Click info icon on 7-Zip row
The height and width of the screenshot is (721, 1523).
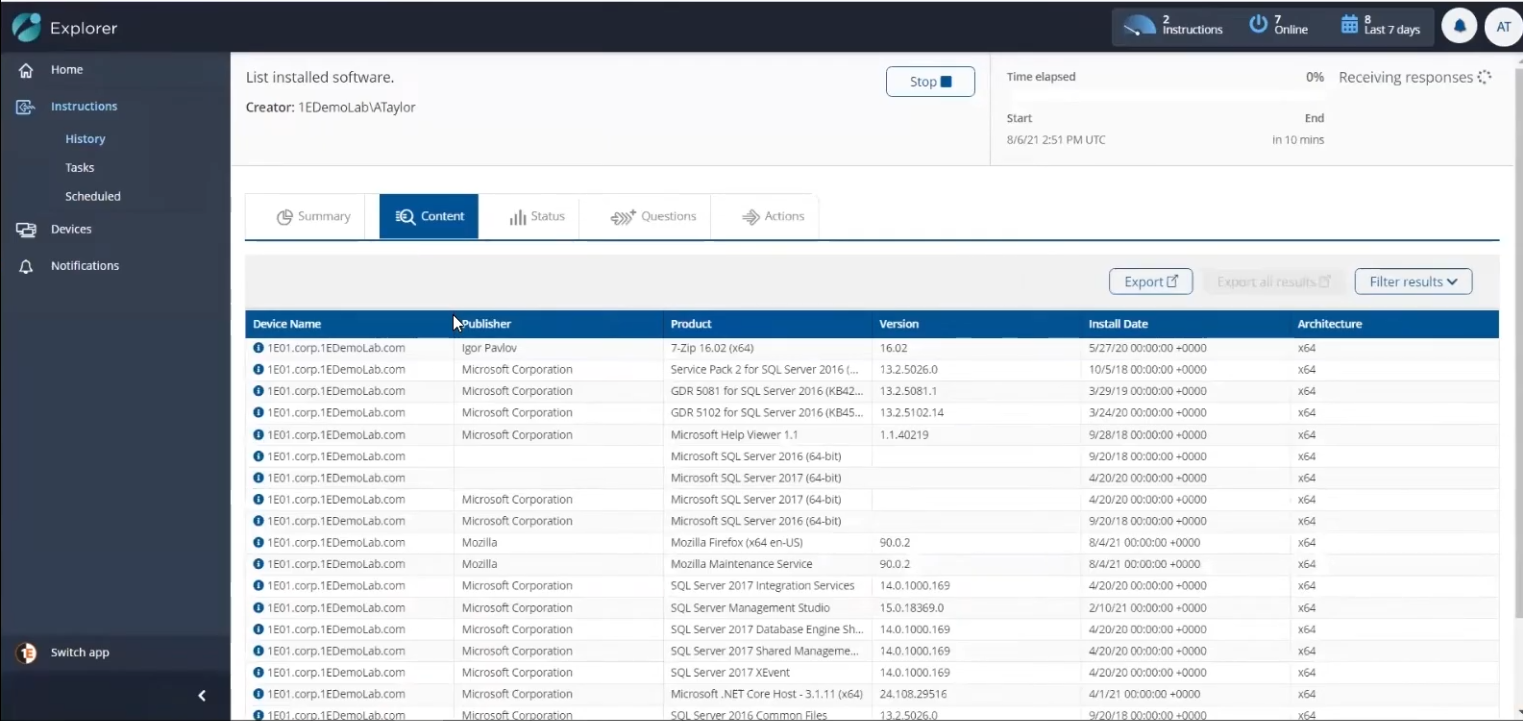pos(259,348)
